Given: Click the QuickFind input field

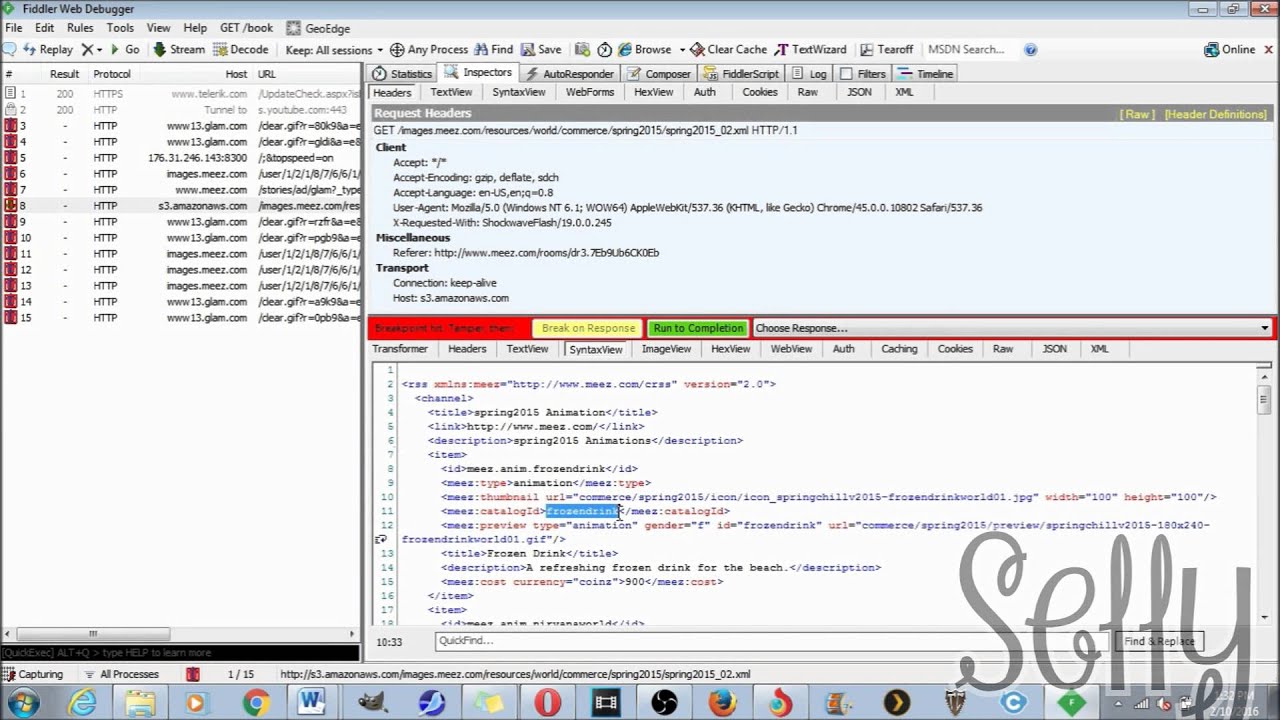Looking at the screenshot, I should [x=772, y=641].
